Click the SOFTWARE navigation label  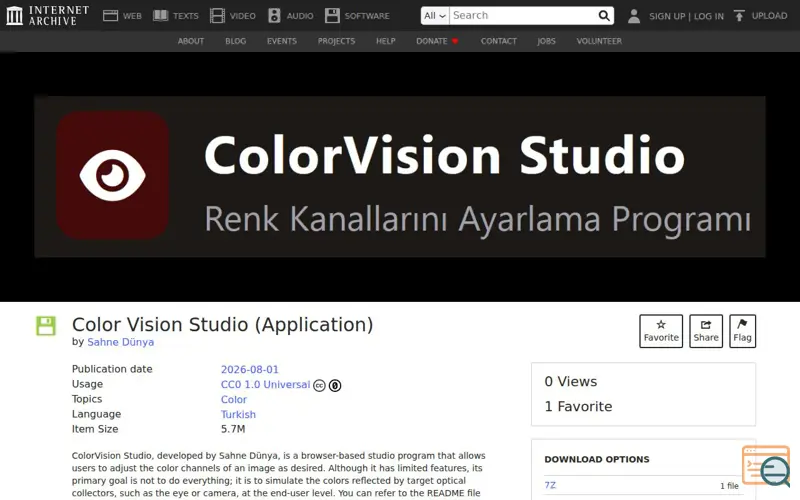(367, 16)
